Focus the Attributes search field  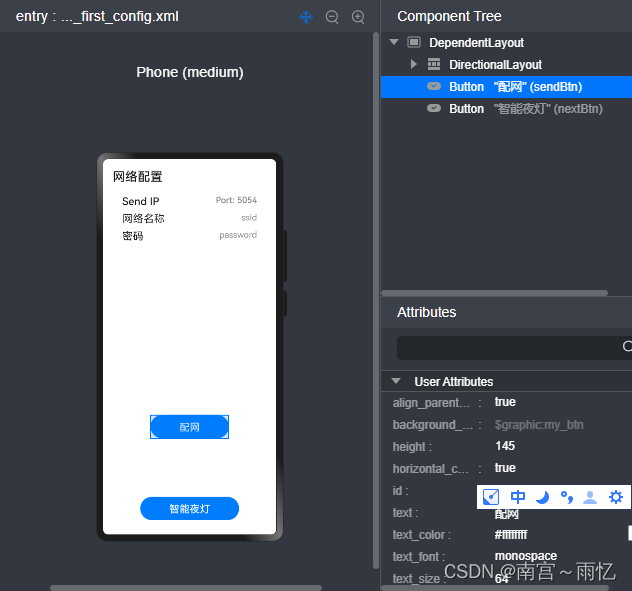pos(514,348)
